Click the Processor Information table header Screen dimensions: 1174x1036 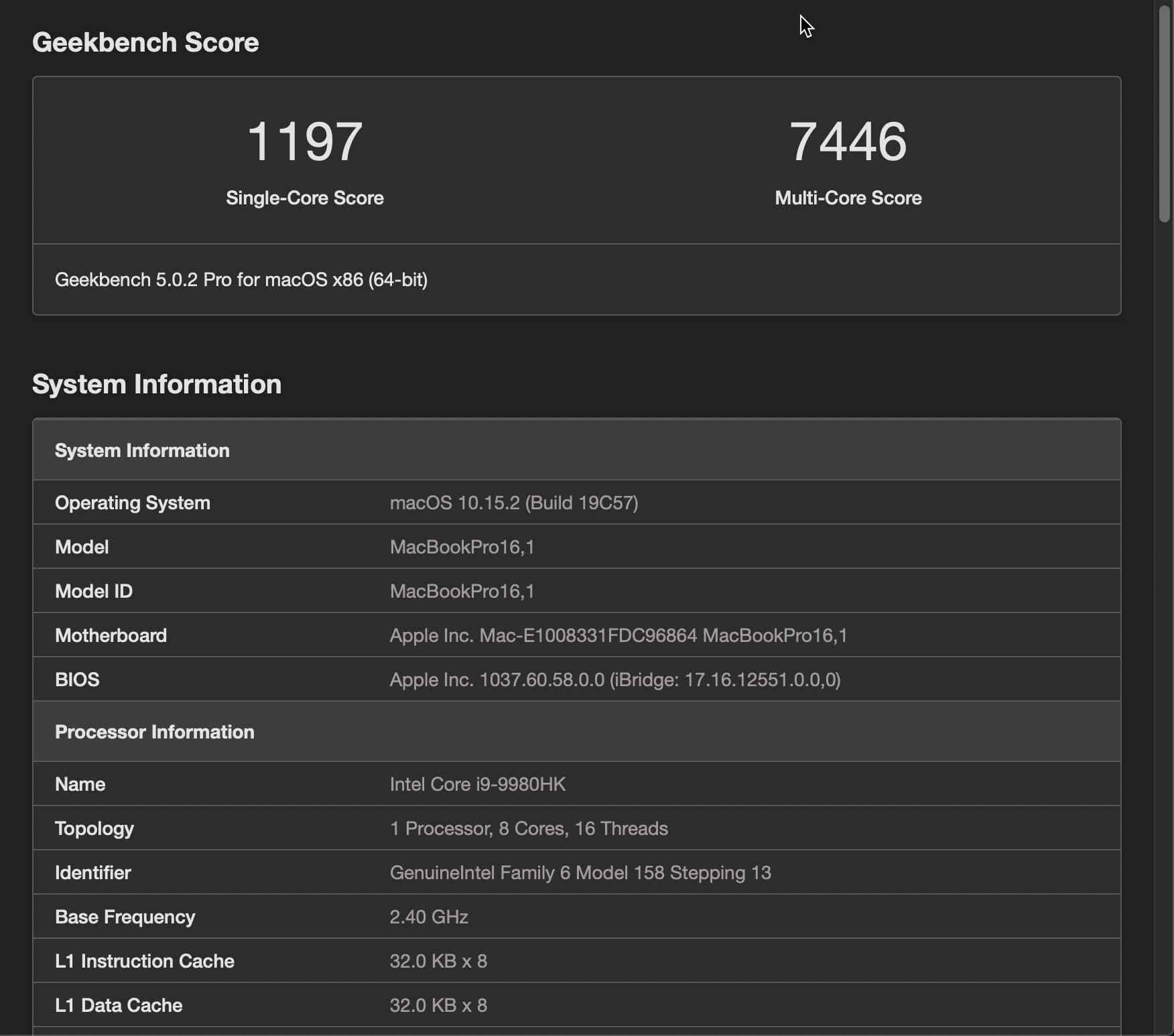pos(155,732)
